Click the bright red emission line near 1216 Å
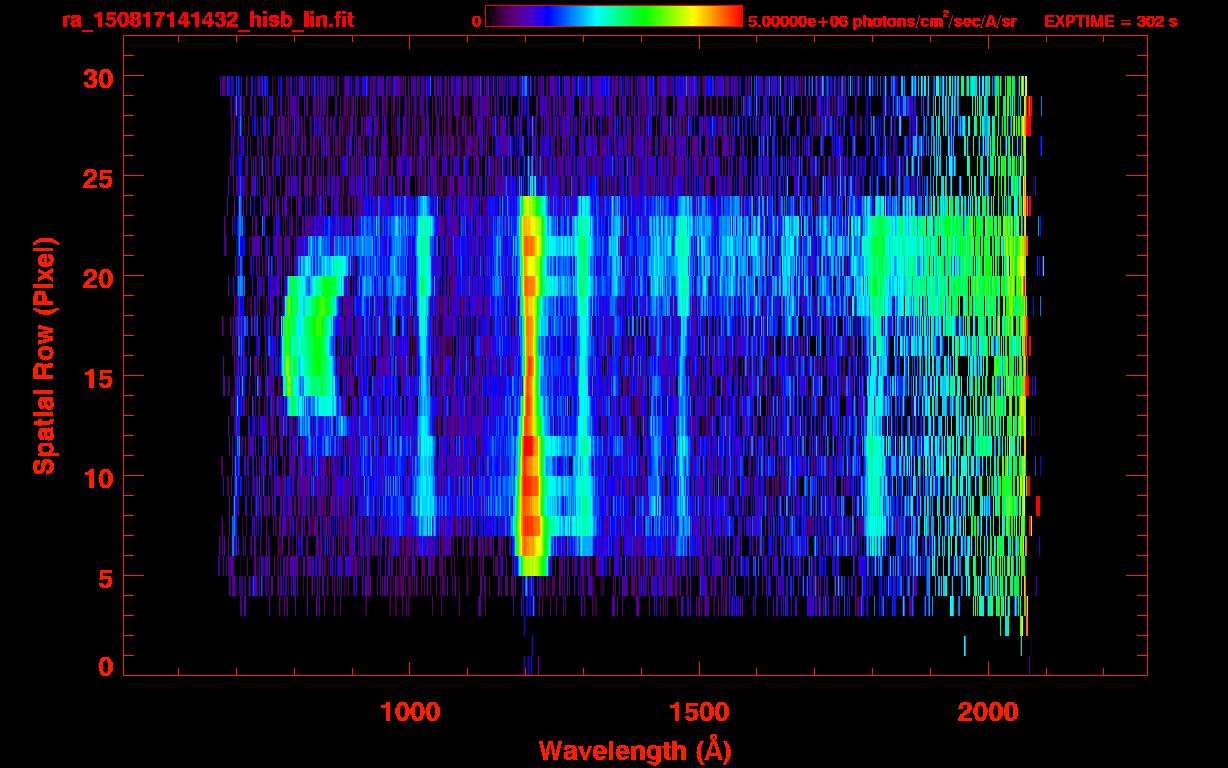The height and width of the screenshot is (768, 1228). pyautogui.click(x=530, y=385)
